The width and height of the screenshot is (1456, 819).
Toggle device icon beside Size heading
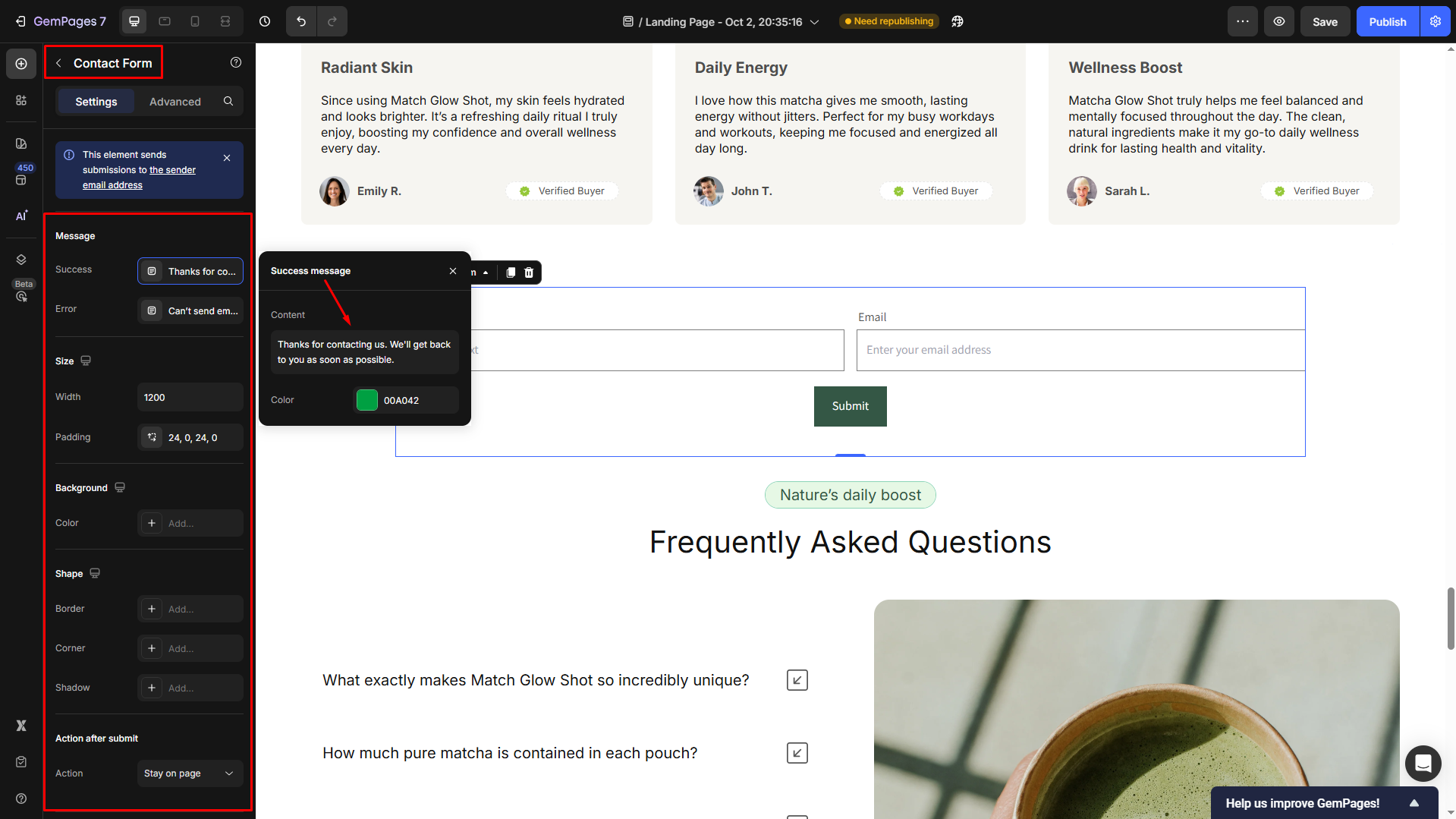(x=86, y=361)
